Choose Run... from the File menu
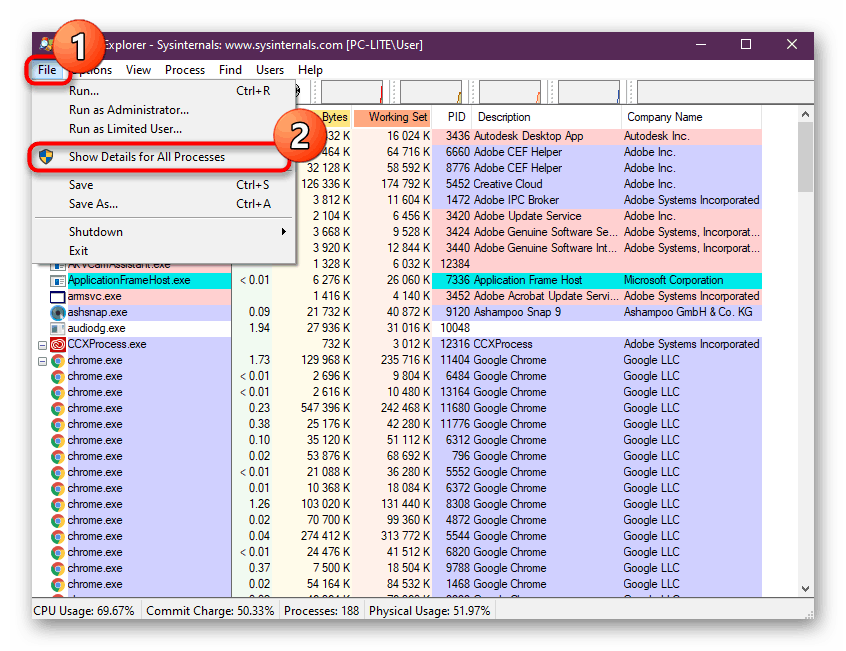846x651 pixels. pyautogui.click(x=164, y=91)
